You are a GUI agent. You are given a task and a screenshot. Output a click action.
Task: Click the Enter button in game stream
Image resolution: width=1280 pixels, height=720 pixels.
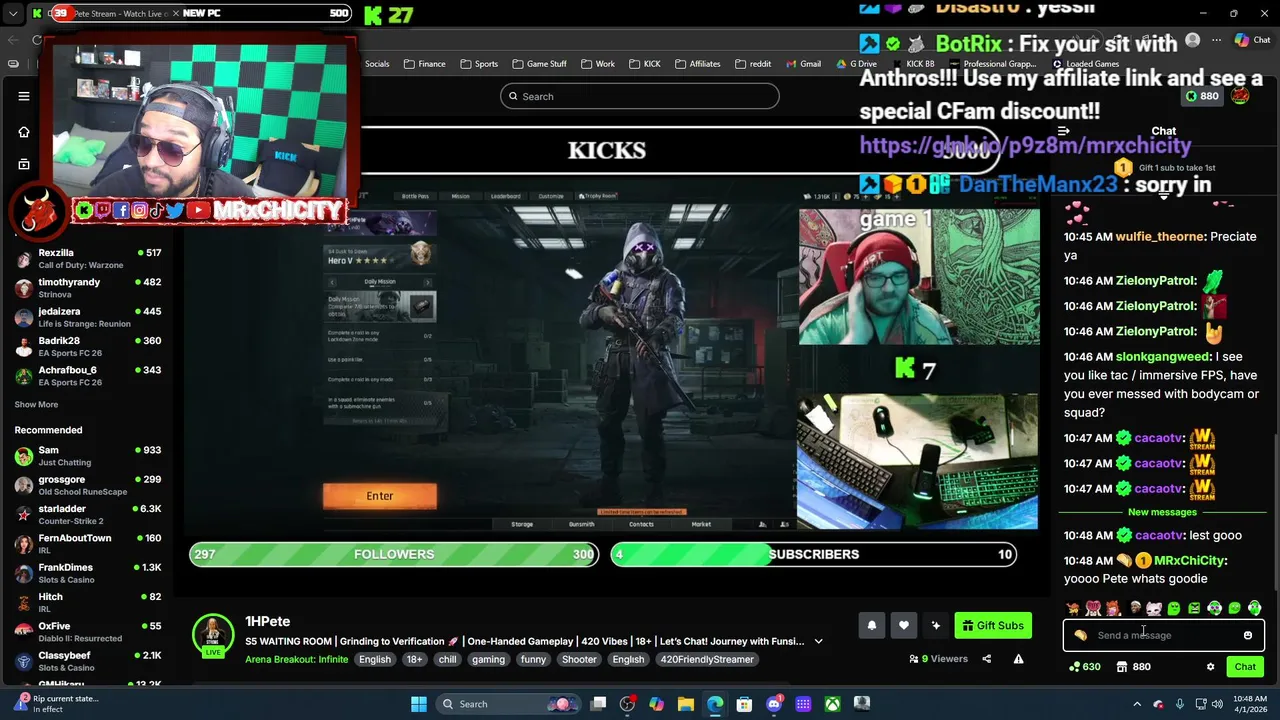point(380,496)
